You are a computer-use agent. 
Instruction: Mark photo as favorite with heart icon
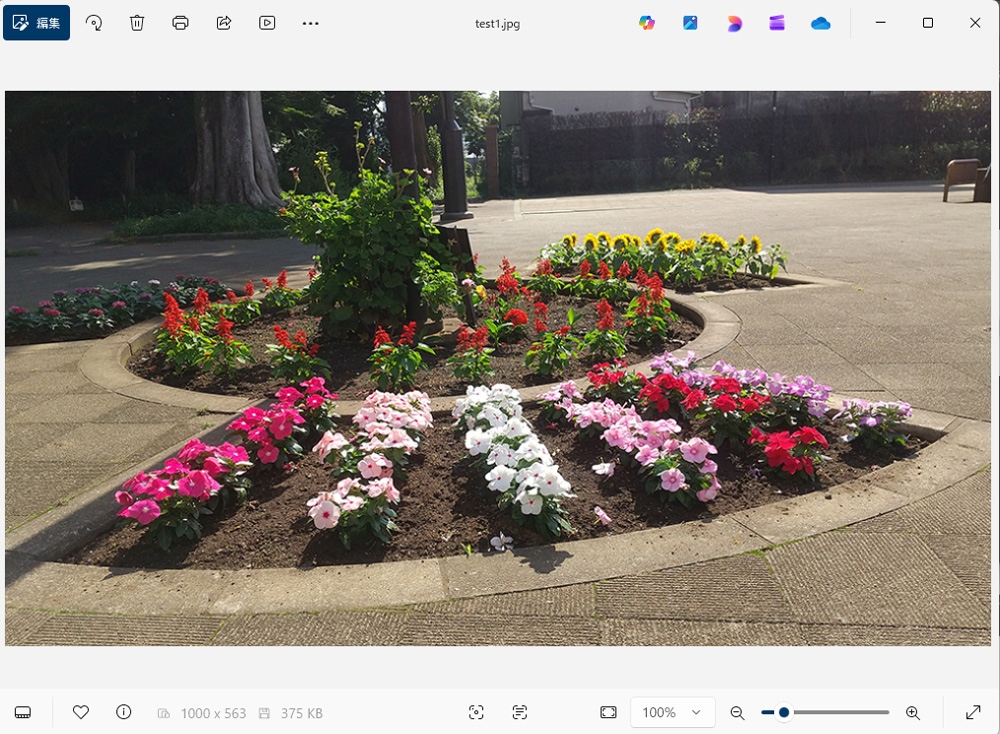pyautogui.click(x=81, y=712)
